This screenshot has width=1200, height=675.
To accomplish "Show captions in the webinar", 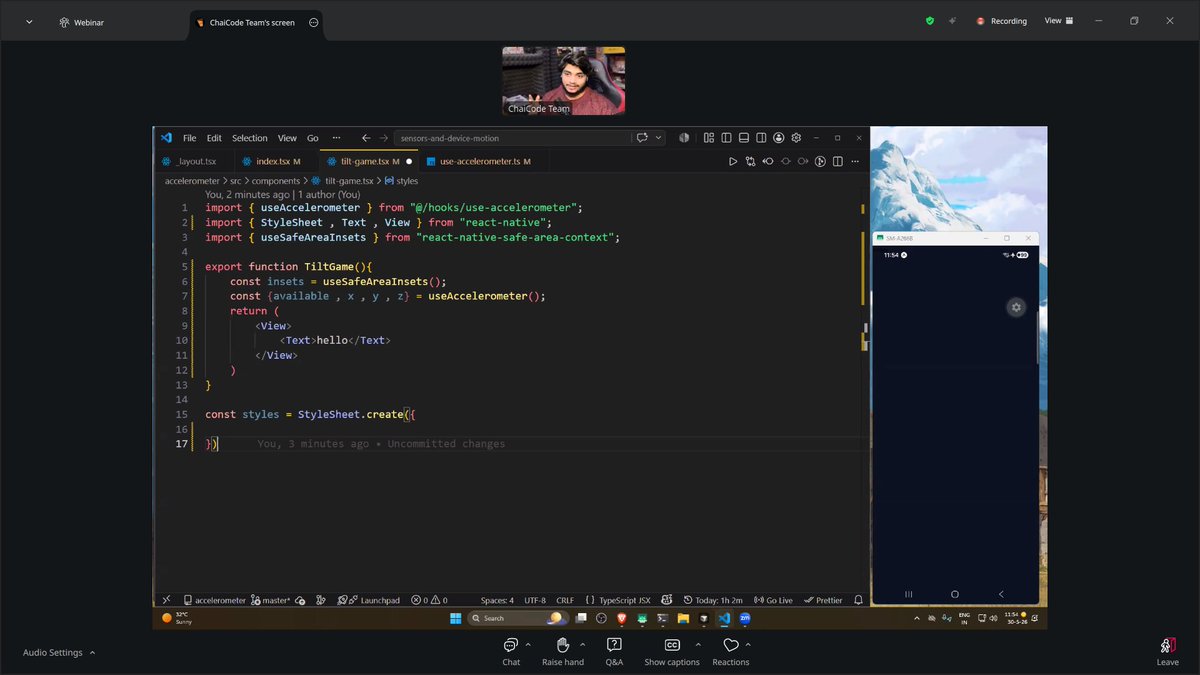I will [672, 651].
